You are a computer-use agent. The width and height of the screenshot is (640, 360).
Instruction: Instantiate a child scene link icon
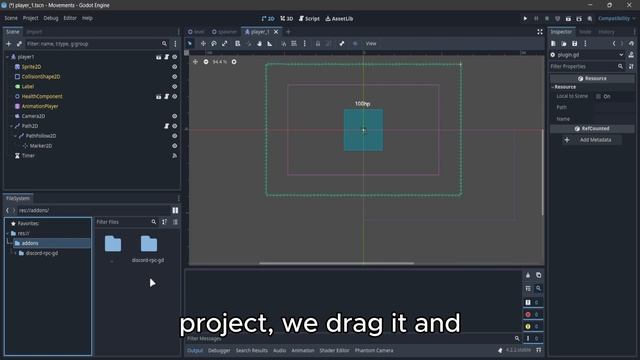19,44
